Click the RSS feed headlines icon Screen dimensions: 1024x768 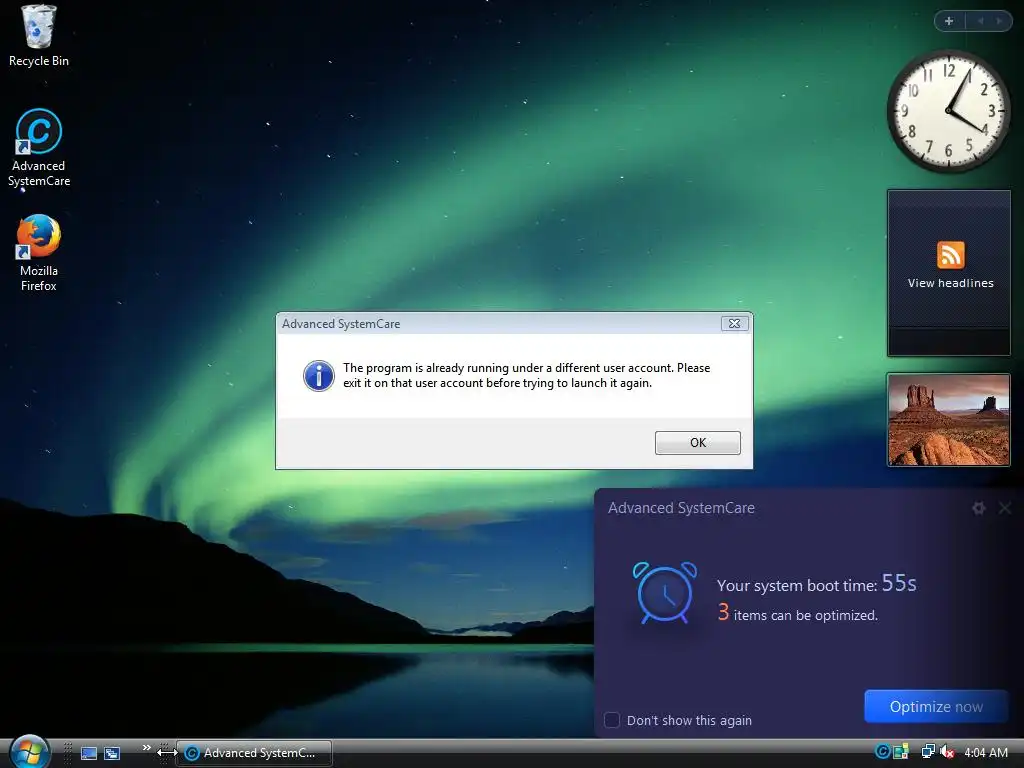(x=950, y=255)
